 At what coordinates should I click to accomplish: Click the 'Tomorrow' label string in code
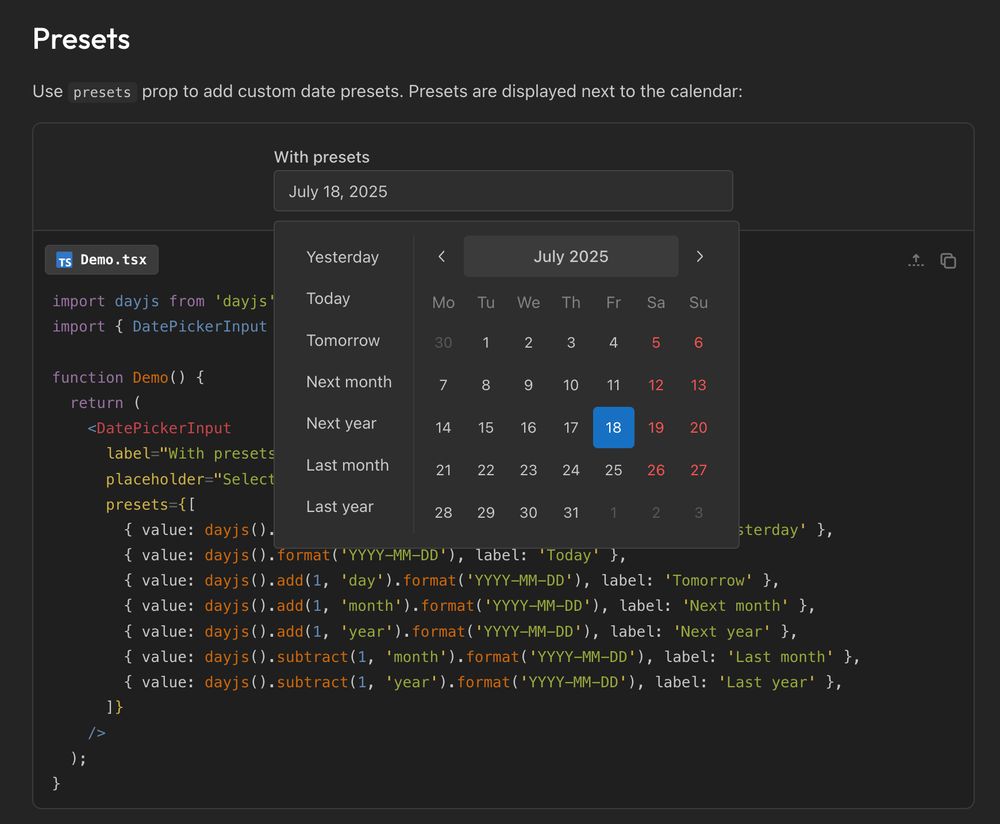pos(708,580)
